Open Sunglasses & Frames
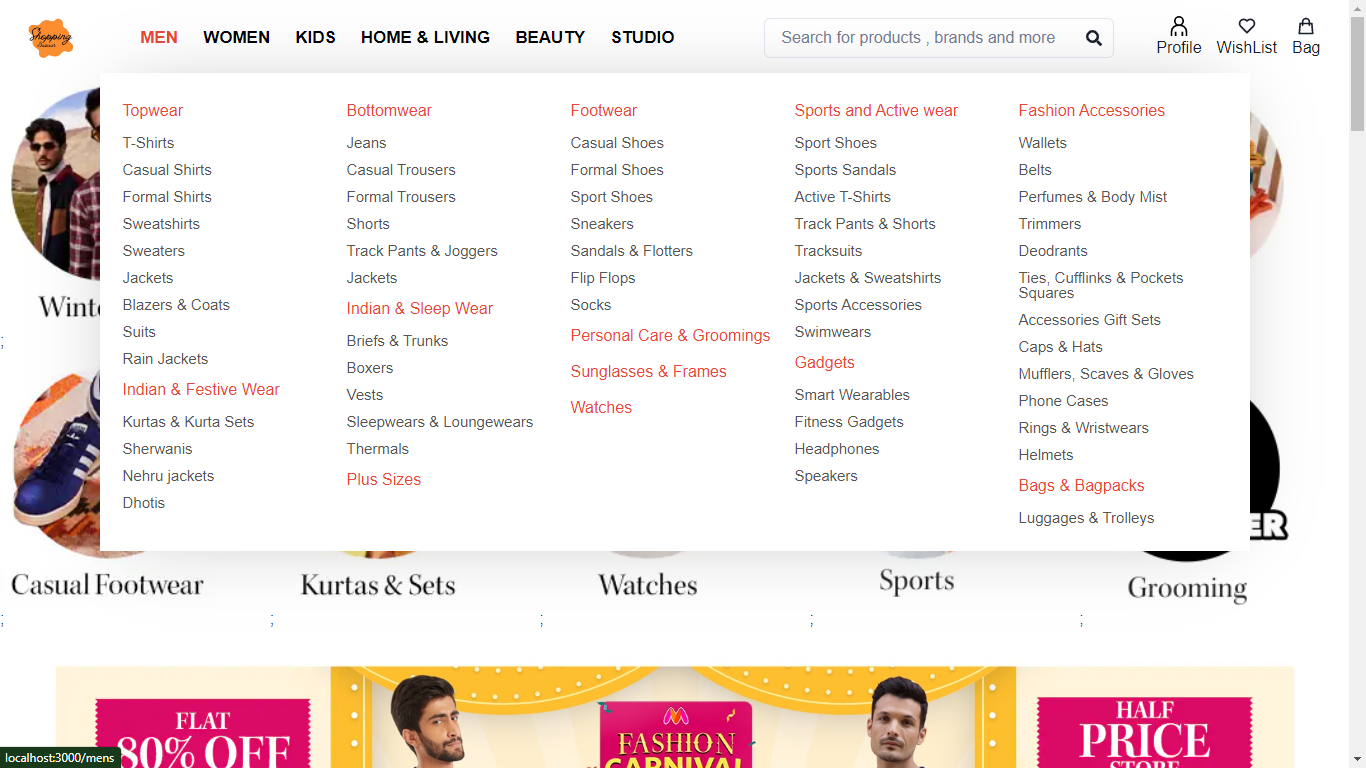The image size is (1366, 768). (649, 372)
